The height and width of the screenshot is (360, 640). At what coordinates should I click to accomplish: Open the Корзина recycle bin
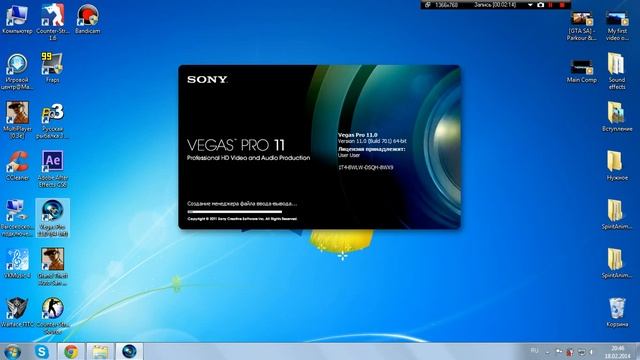[x=617, y=313]
